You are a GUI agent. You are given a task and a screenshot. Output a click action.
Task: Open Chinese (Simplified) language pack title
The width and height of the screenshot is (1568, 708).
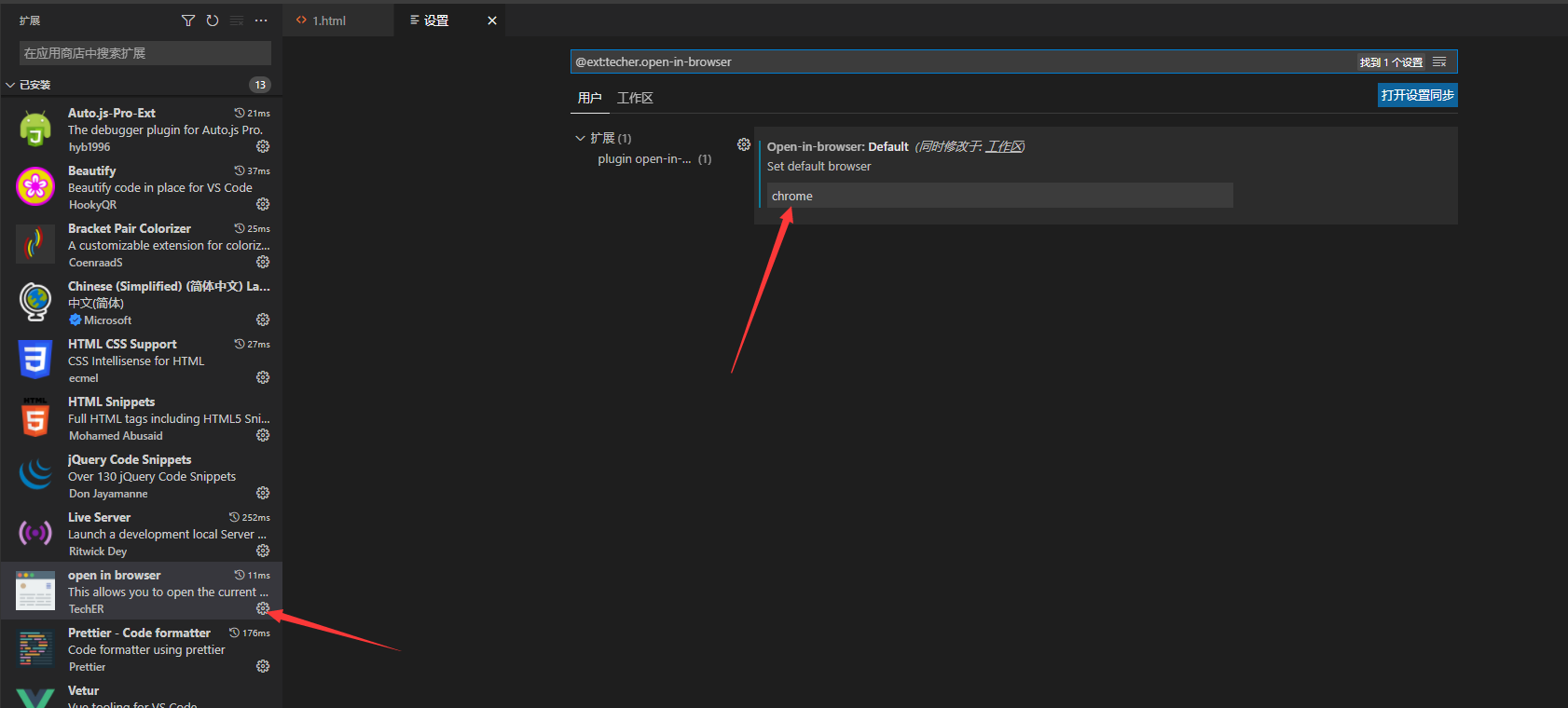tap(169, 286)
